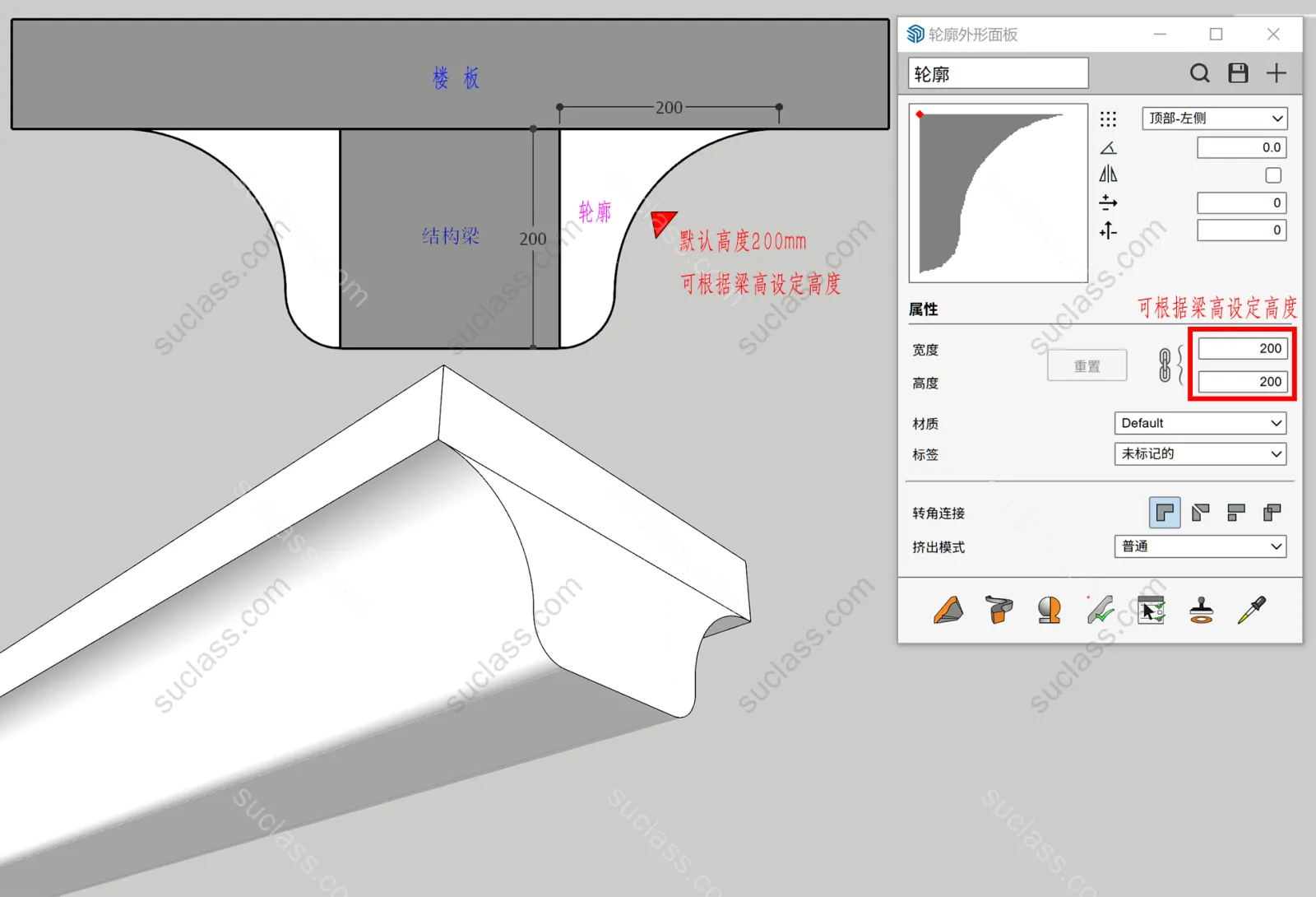Select the mitered corner connection option
This screenshot has width=1316, height=897.
[1200, 513]
